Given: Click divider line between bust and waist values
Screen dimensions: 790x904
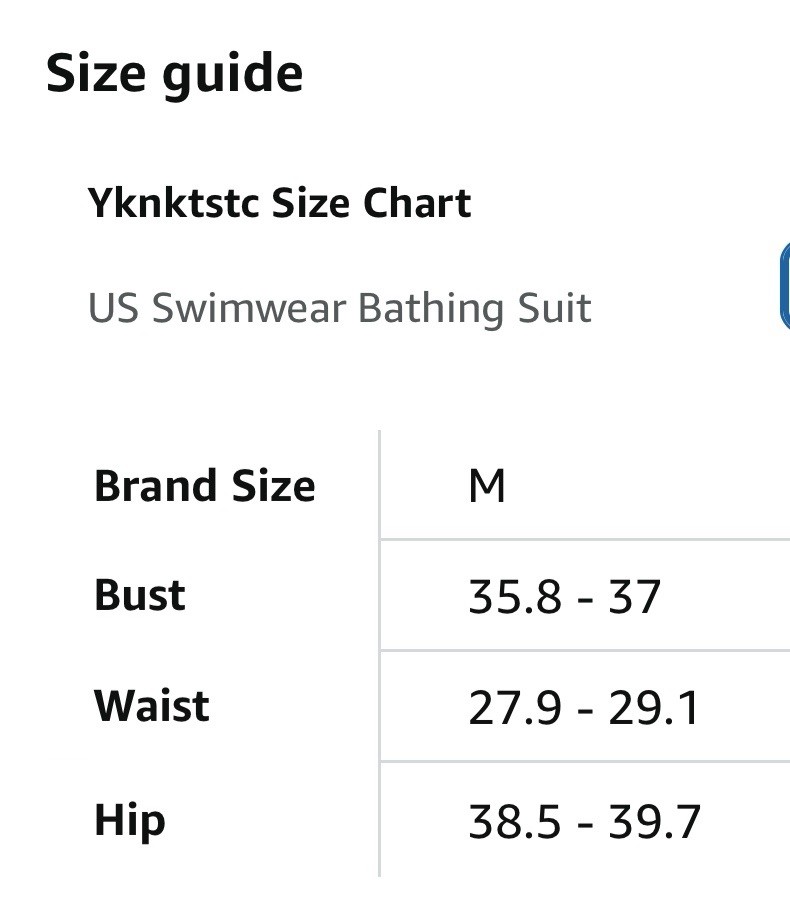Looking at the screenshot, I should [584, 651].
